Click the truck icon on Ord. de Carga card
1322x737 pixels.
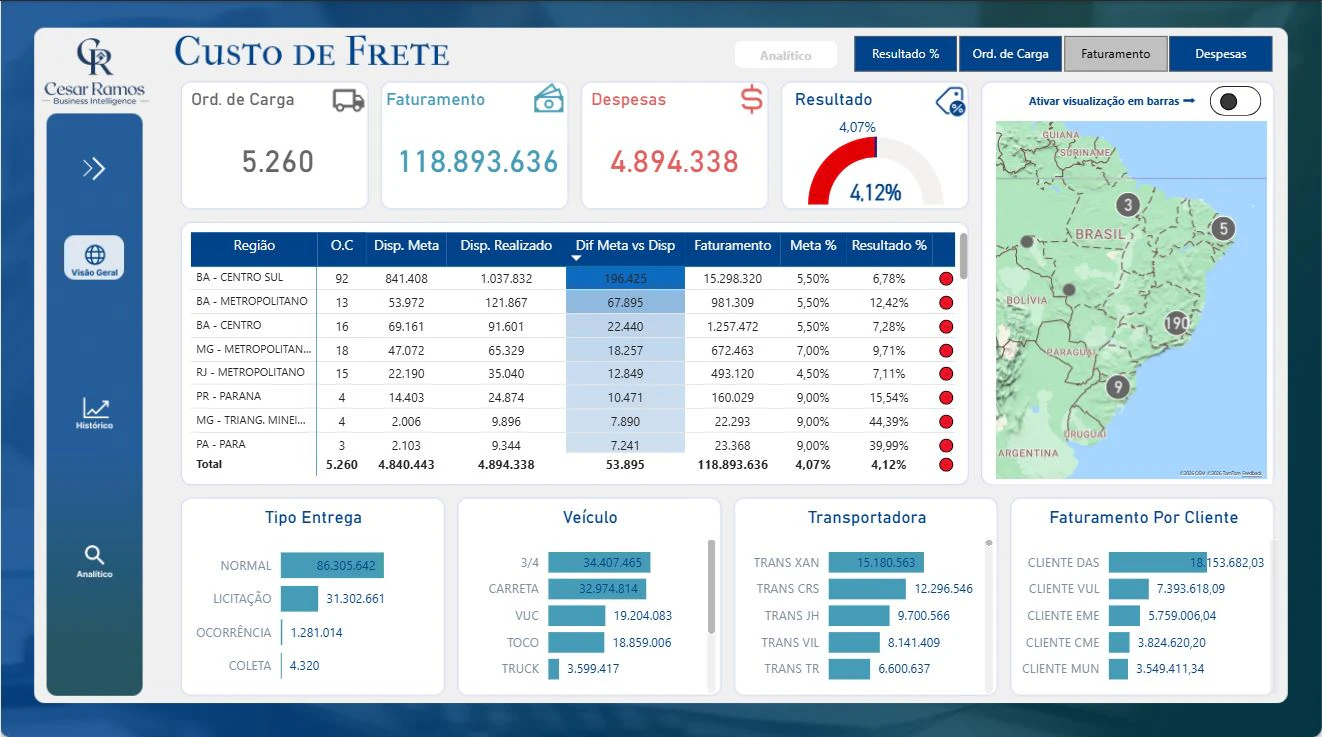coord(348,100)
